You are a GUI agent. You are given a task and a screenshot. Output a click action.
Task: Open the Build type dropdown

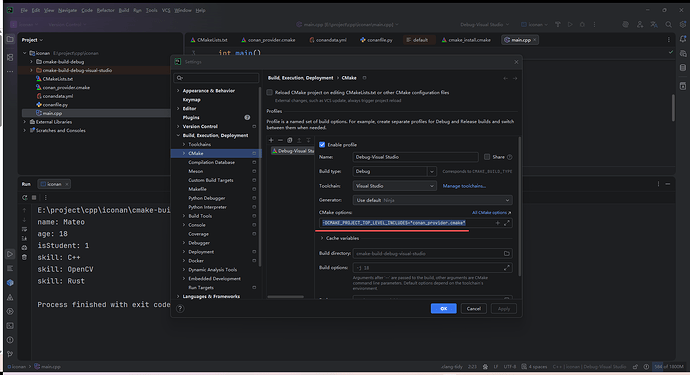(394, 172)
